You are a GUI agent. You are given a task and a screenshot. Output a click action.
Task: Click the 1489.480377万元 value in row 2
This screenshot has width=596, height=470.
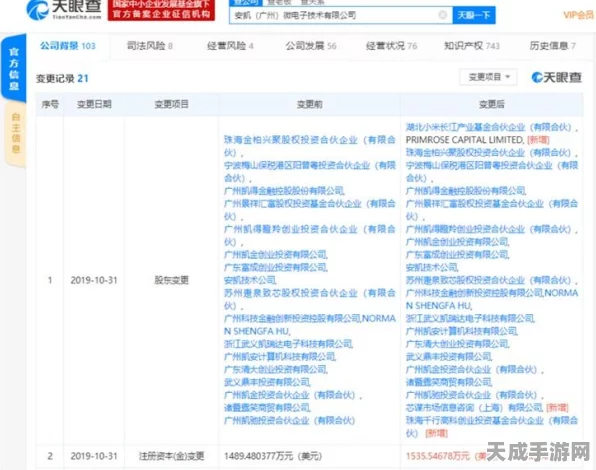pos(273,456)
